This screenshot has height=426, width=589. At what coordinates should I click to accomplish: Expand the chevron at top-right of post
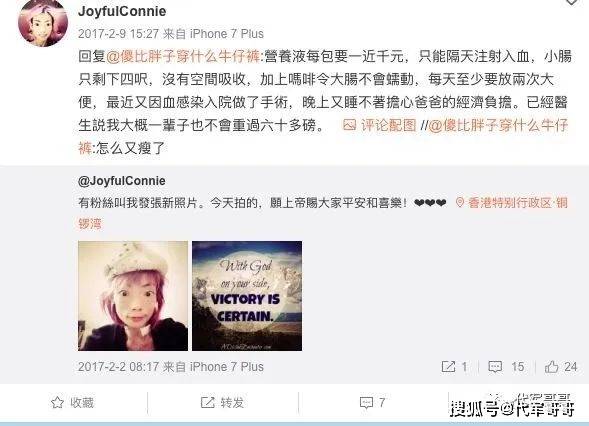[571, 2]
